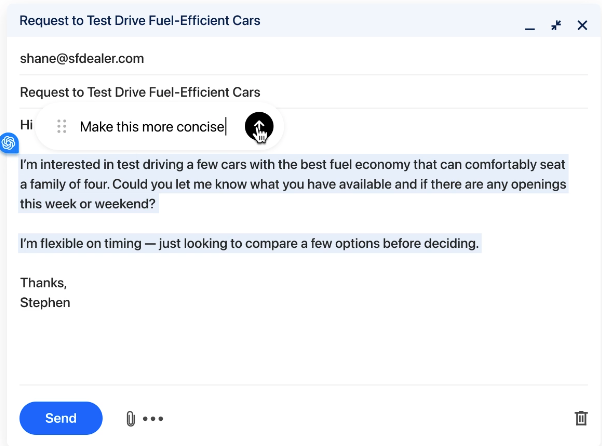Attach a file with the paperclip icon
The image size is (602, 446).
point(130,419)
